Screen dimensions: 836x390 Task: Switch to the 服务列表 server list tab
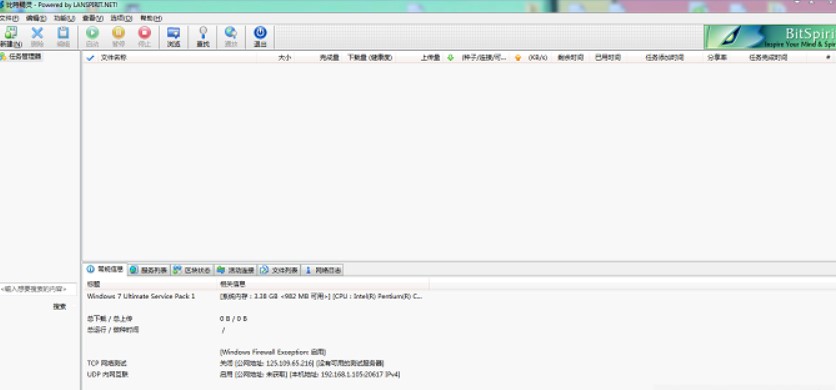149,270
